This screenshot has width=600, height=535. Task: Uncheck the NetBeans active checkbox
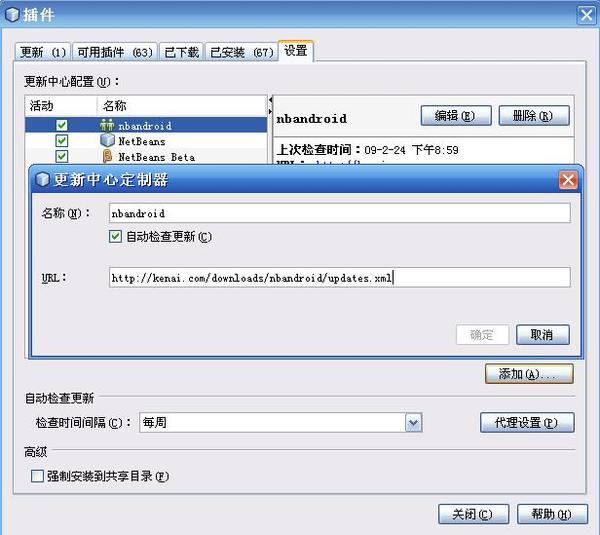click(x=62, y=141)
